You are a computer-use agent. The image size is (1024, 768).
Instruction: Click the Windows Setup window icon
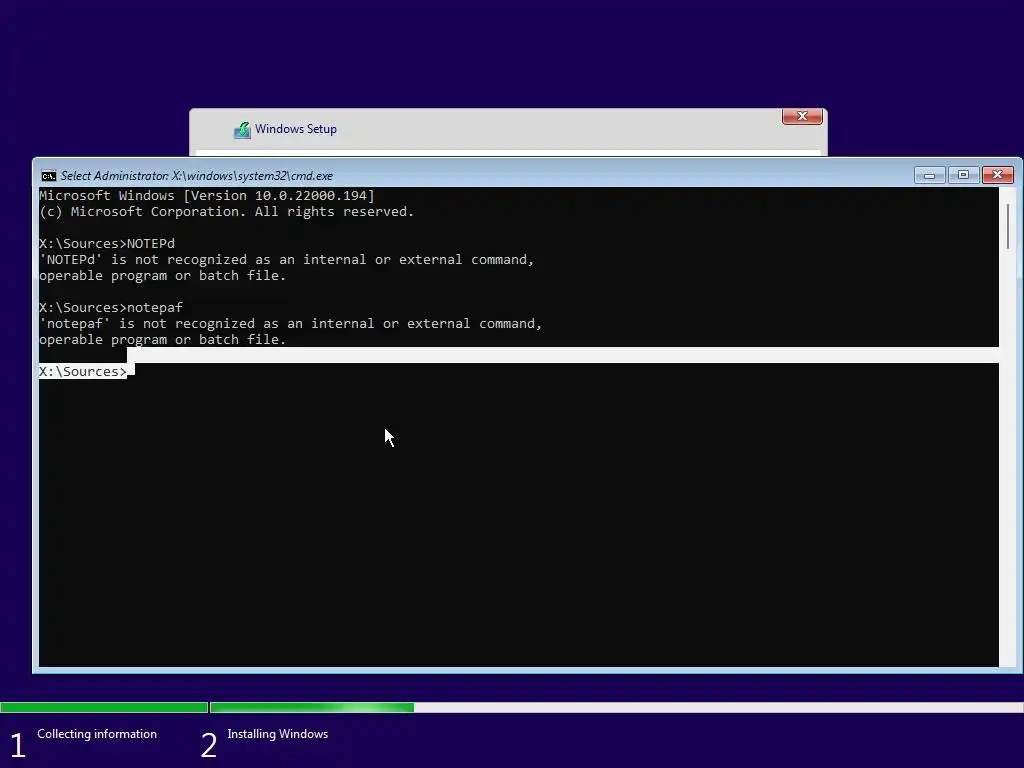coord(242,130)
